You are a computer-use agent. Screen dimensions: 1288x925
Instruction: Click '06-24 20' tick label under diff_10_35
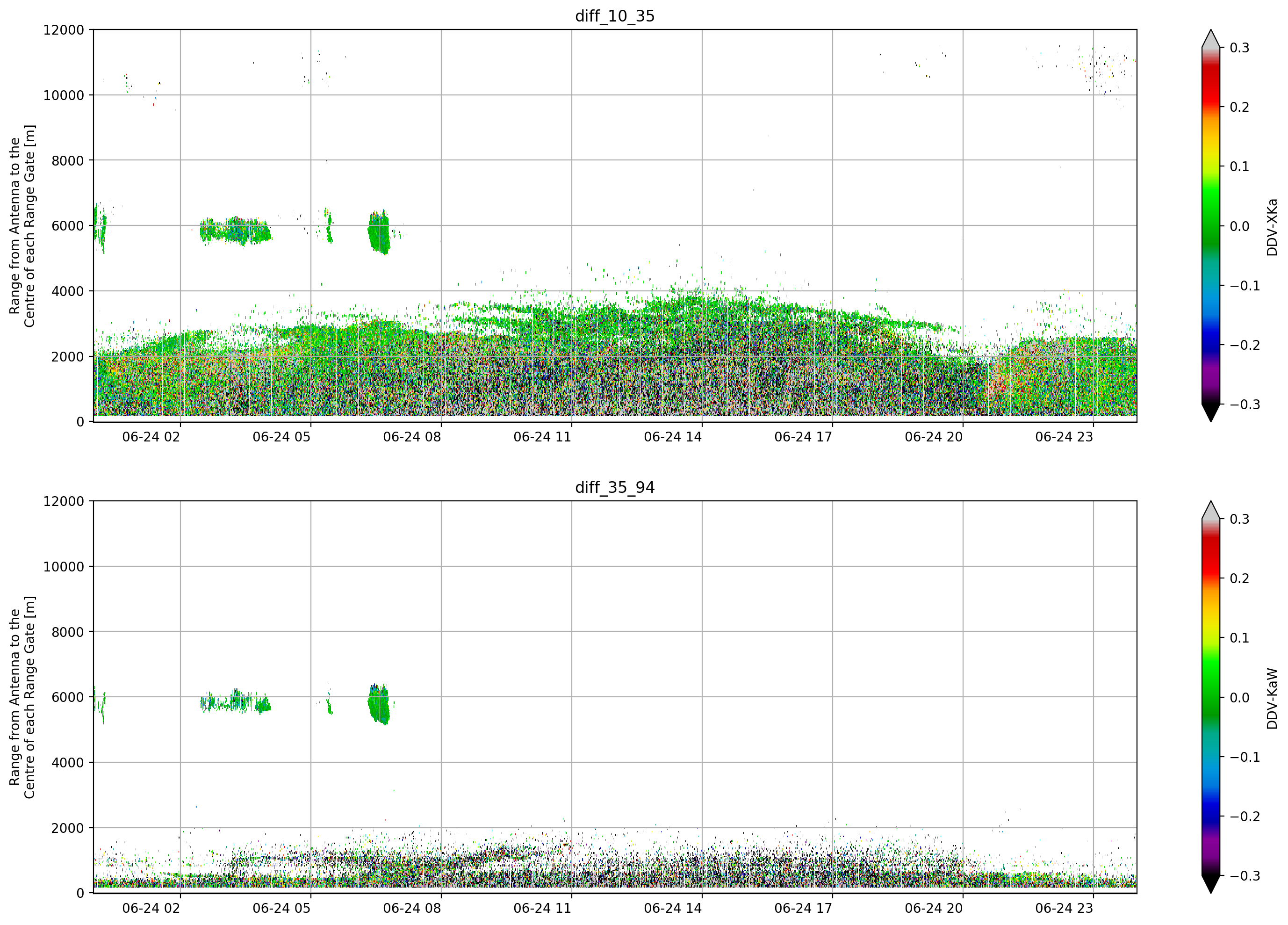pos(934,437)
